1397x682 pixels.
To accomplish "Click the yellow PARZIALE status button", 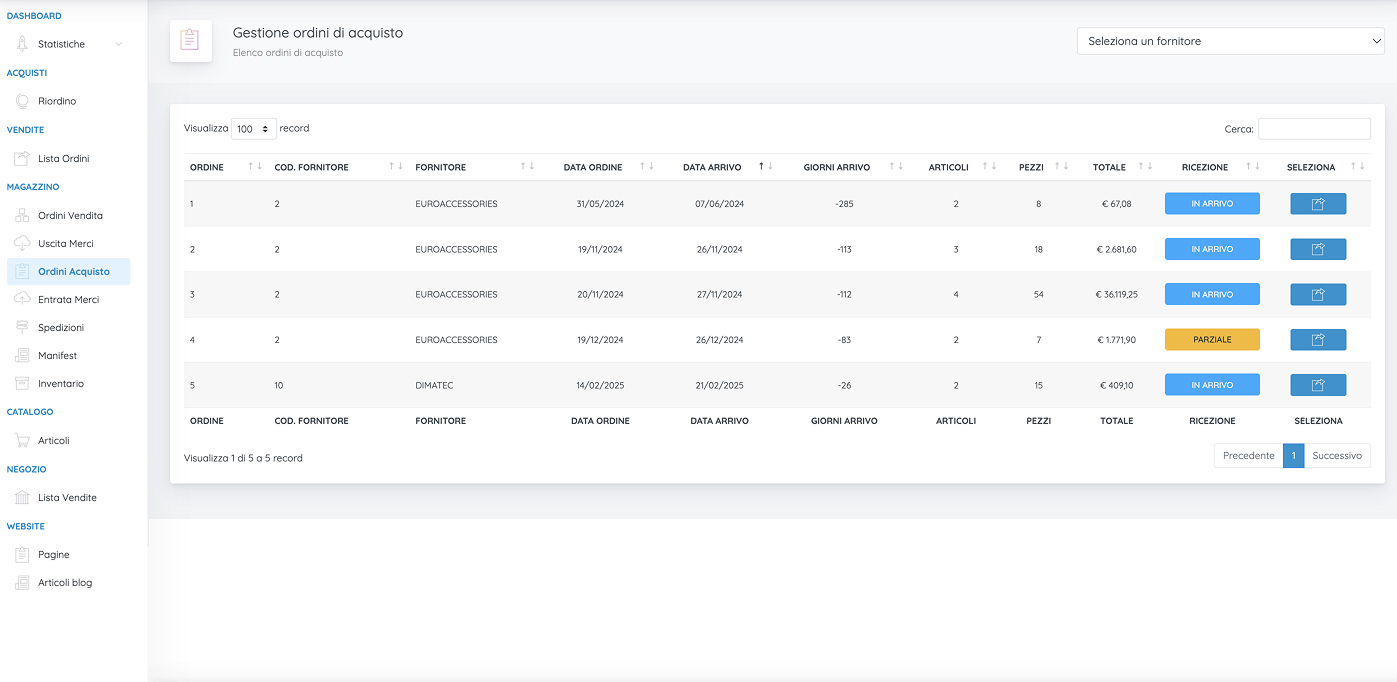I will tap(1211, 340).
